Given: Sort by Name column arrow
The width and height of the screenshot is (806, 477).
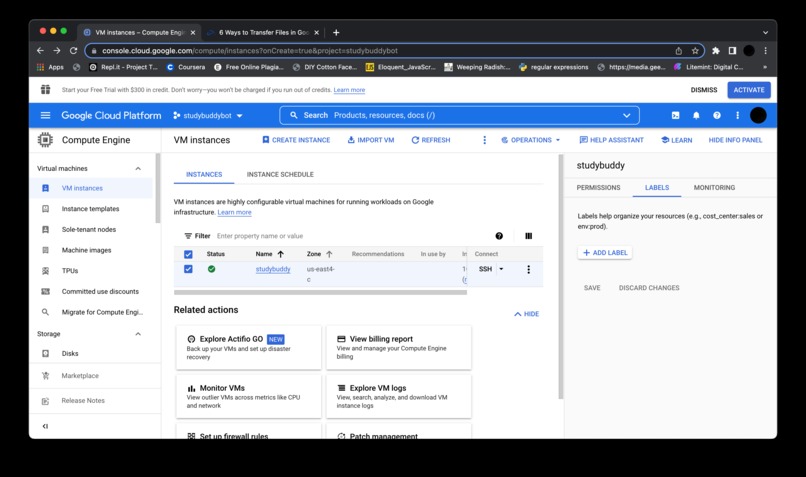Looking at the screenshot, I should tap(281, 254).
